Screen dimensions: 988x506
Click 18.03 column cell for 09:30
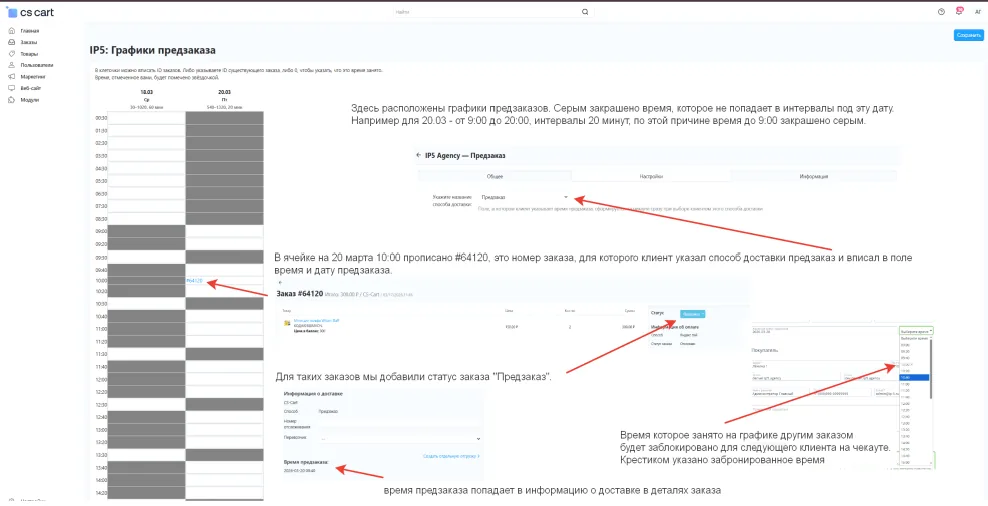click(146, 257)
